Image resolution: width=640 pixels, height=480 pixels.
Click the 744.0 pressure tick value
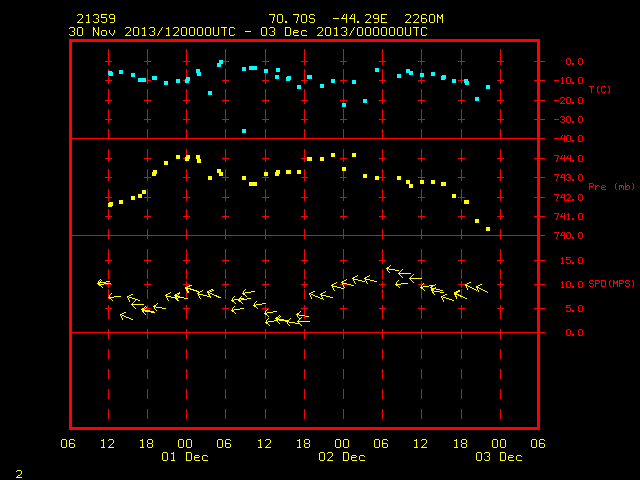coord(569,158)
